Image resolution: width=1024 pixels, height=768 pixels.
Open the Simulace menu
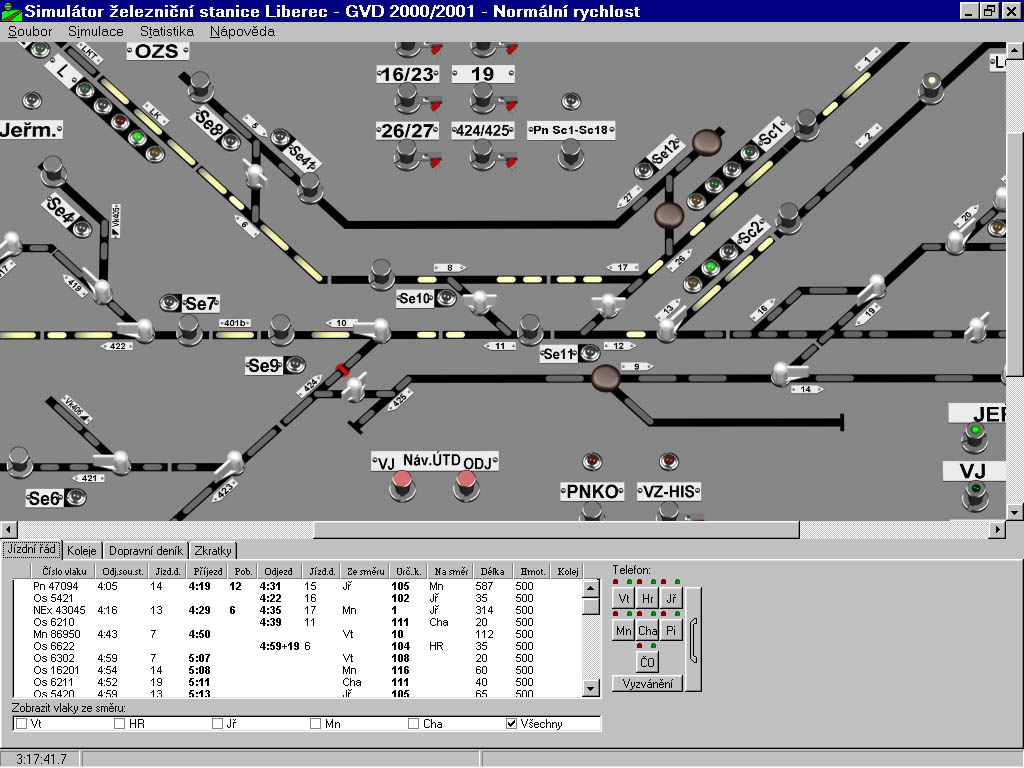(x=96, y=31)
